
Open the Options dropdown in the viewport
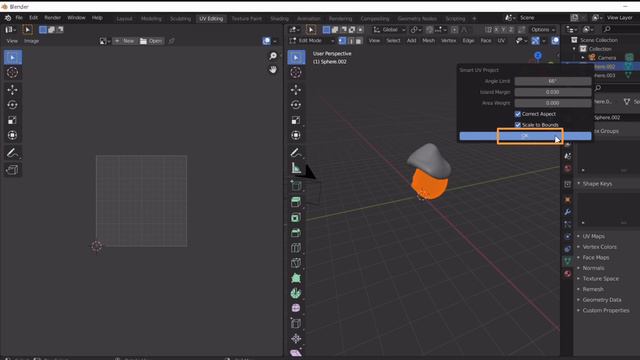(543, 30)
